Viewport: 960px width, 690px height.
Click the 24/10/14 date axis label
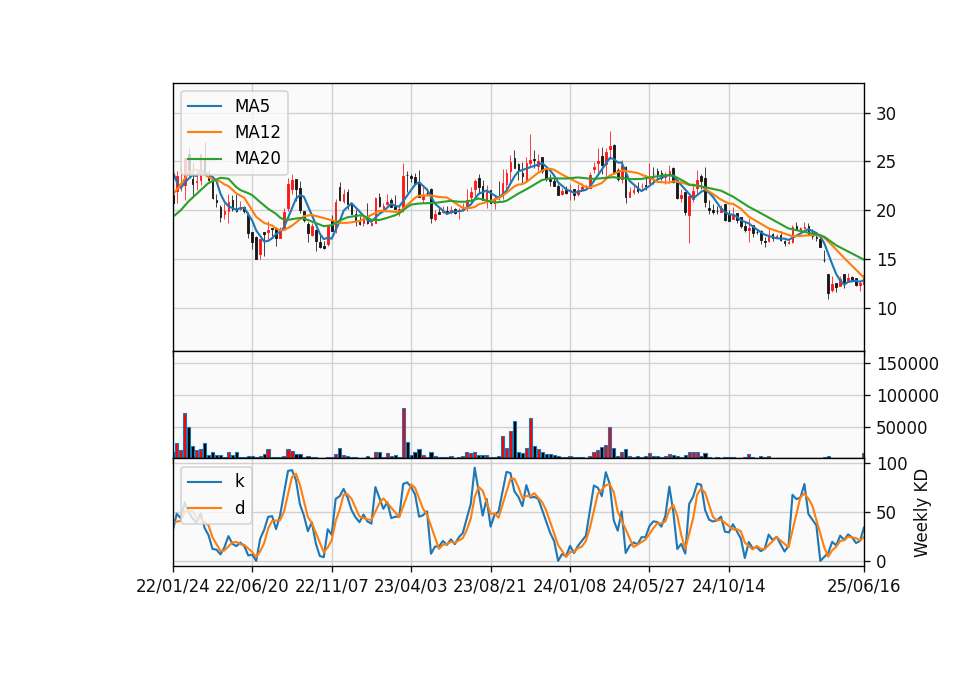pos(729,586)
